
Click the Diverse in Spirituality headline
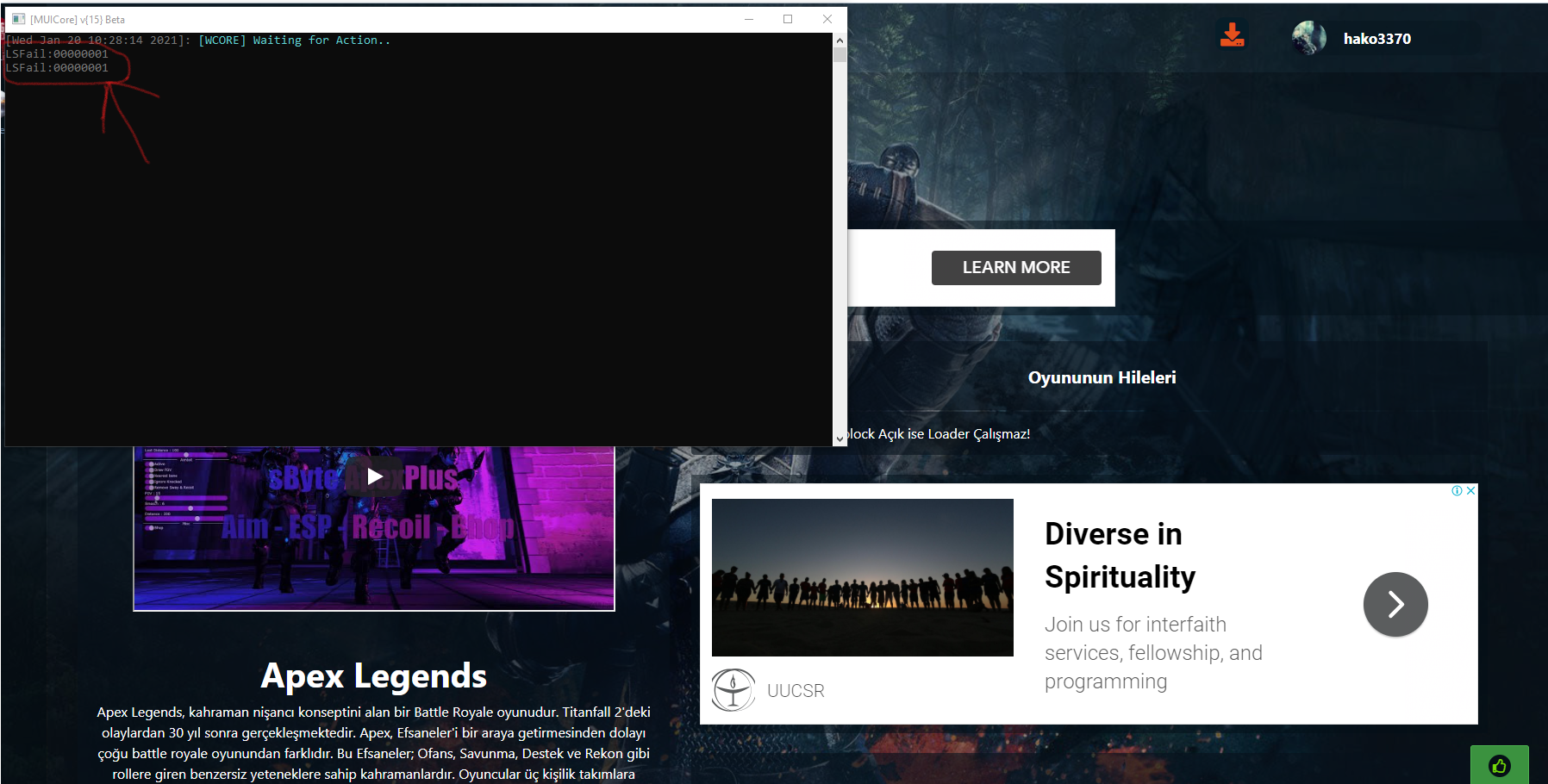click(x=1120, y=556)
